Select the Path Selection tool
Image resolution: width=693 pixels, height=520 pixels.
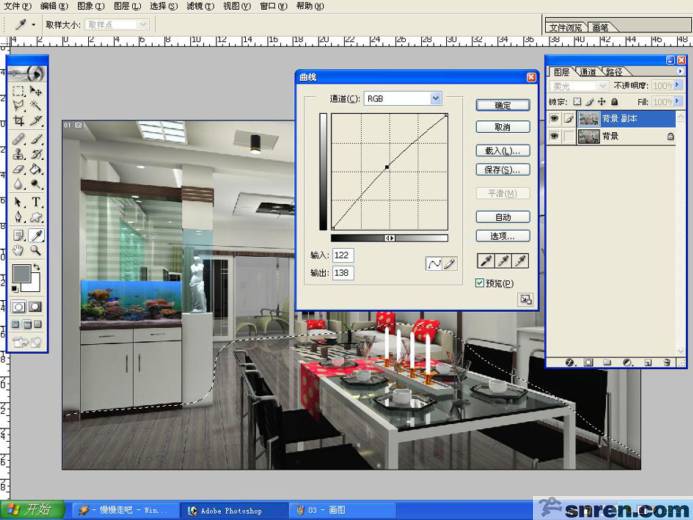point(18,202)
